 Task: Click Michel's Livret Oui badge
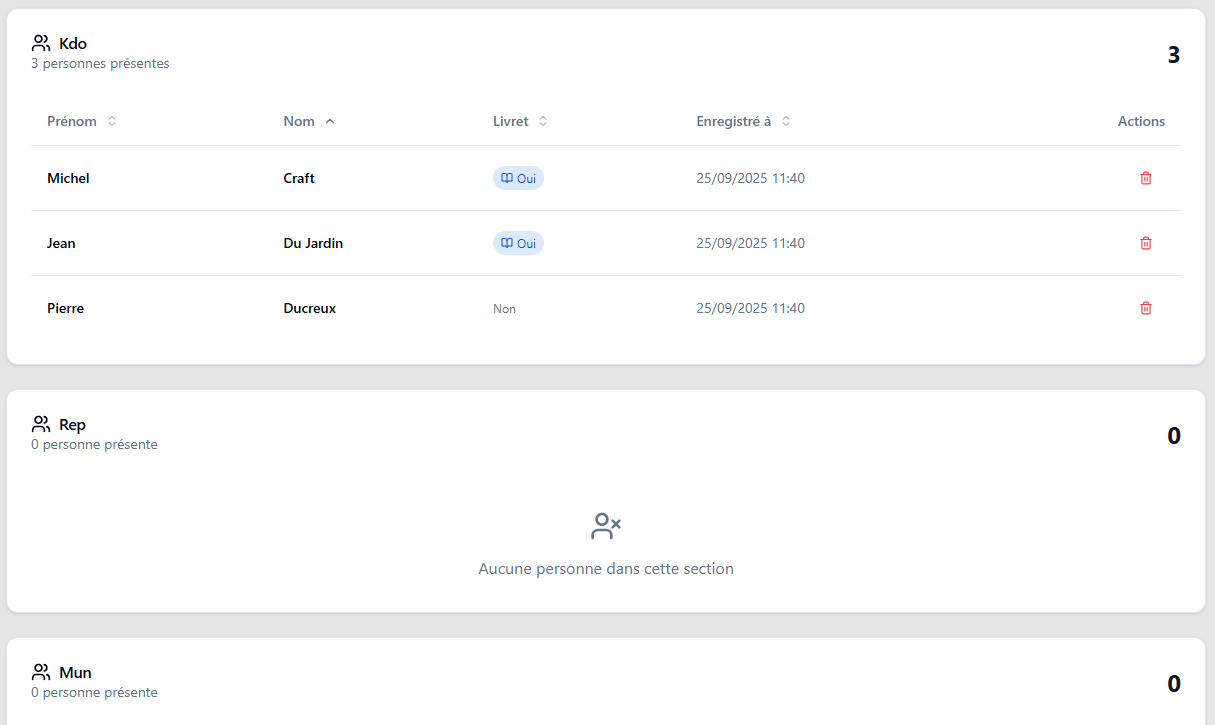518,178
